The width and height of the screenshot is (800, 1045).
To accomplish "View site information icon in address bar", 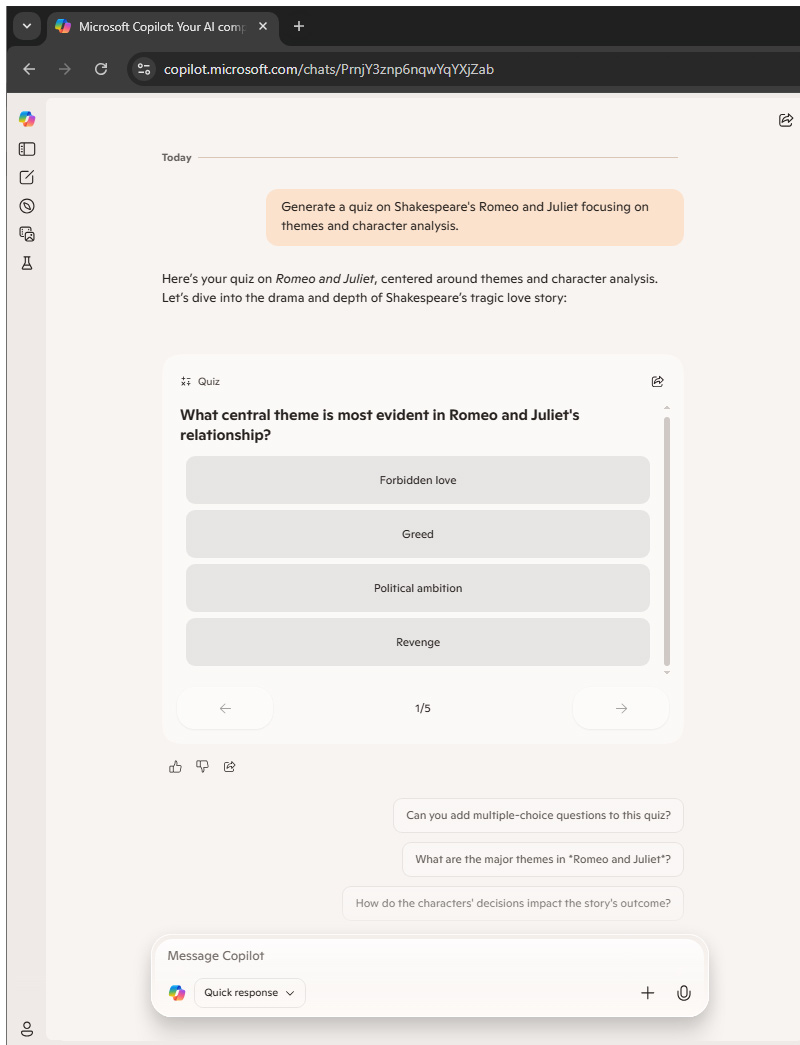I will [143, 69].
